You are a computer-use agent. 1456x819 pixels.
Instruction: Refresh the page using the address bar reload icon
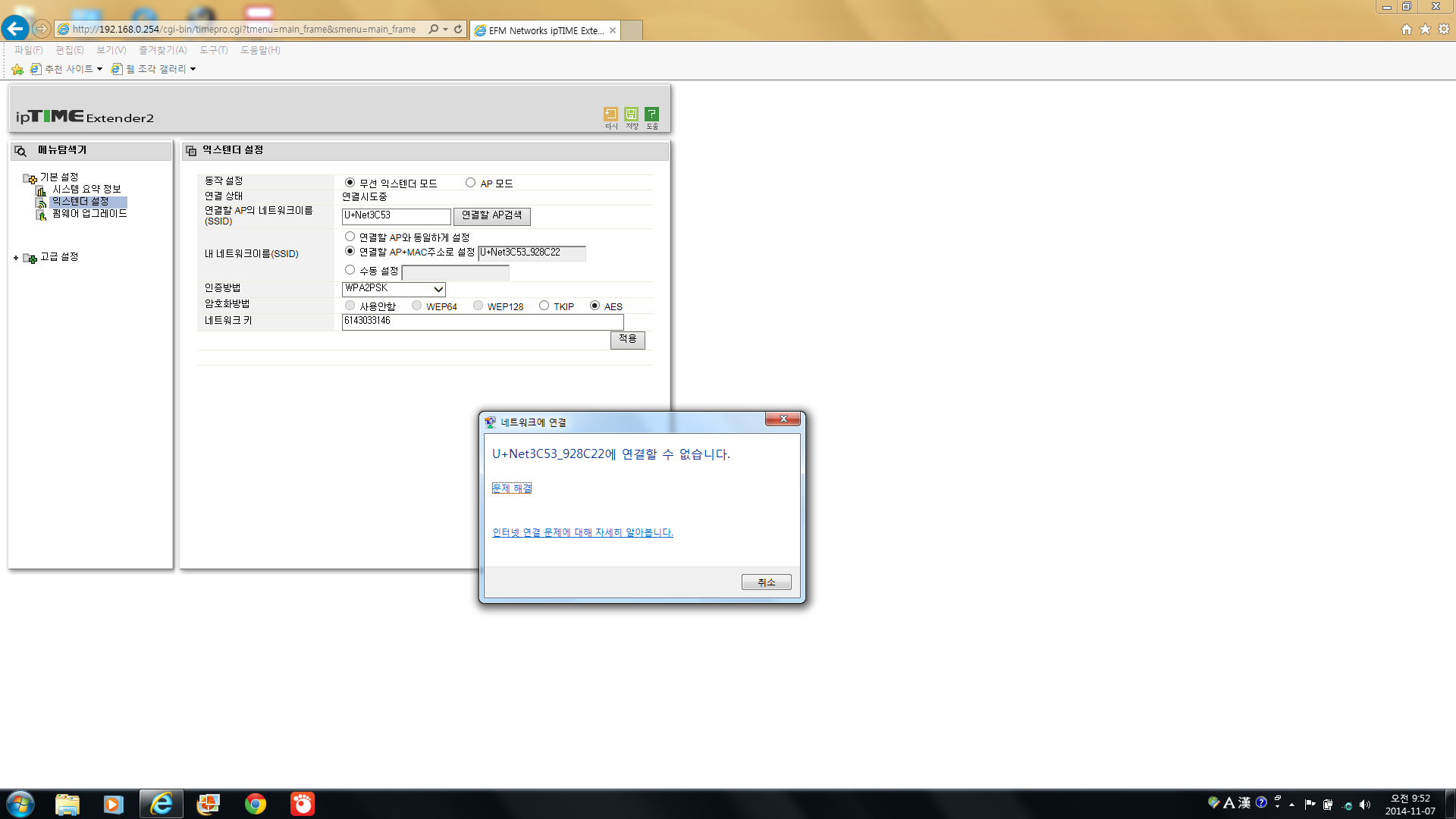pos(458,29)
